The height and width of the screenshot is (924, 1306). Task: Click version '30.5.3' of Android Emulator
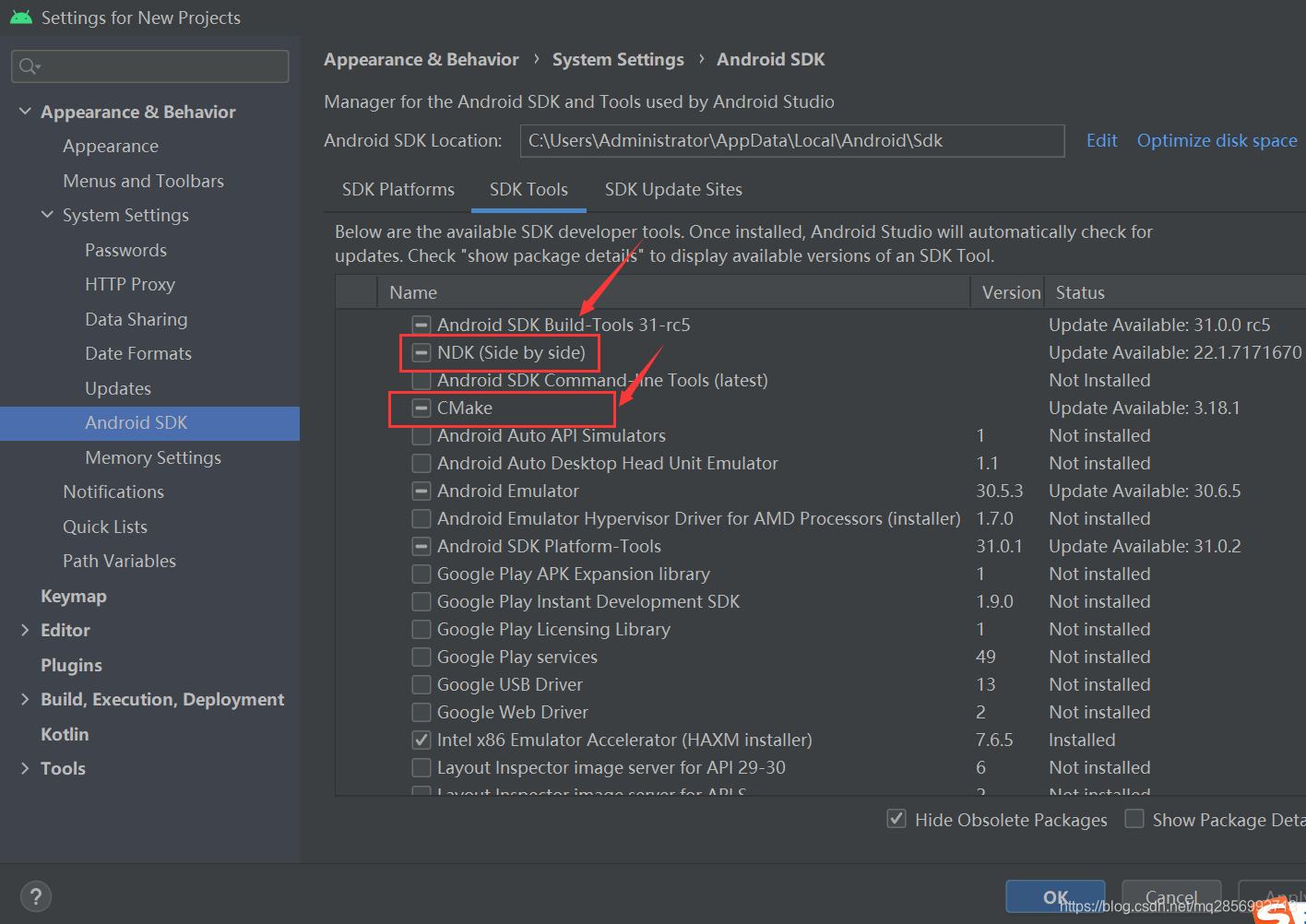click(x=1000, y=491)
